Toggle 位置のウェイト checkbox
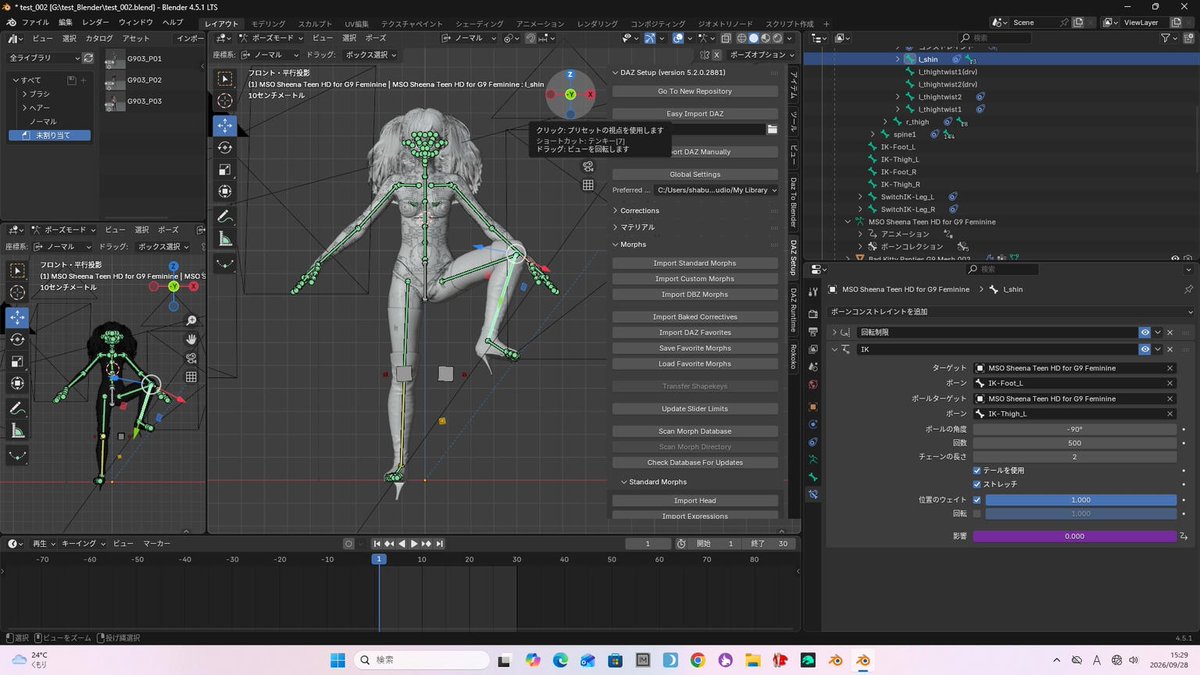This screenshot has width=1200, height=675. coord(977,499)
